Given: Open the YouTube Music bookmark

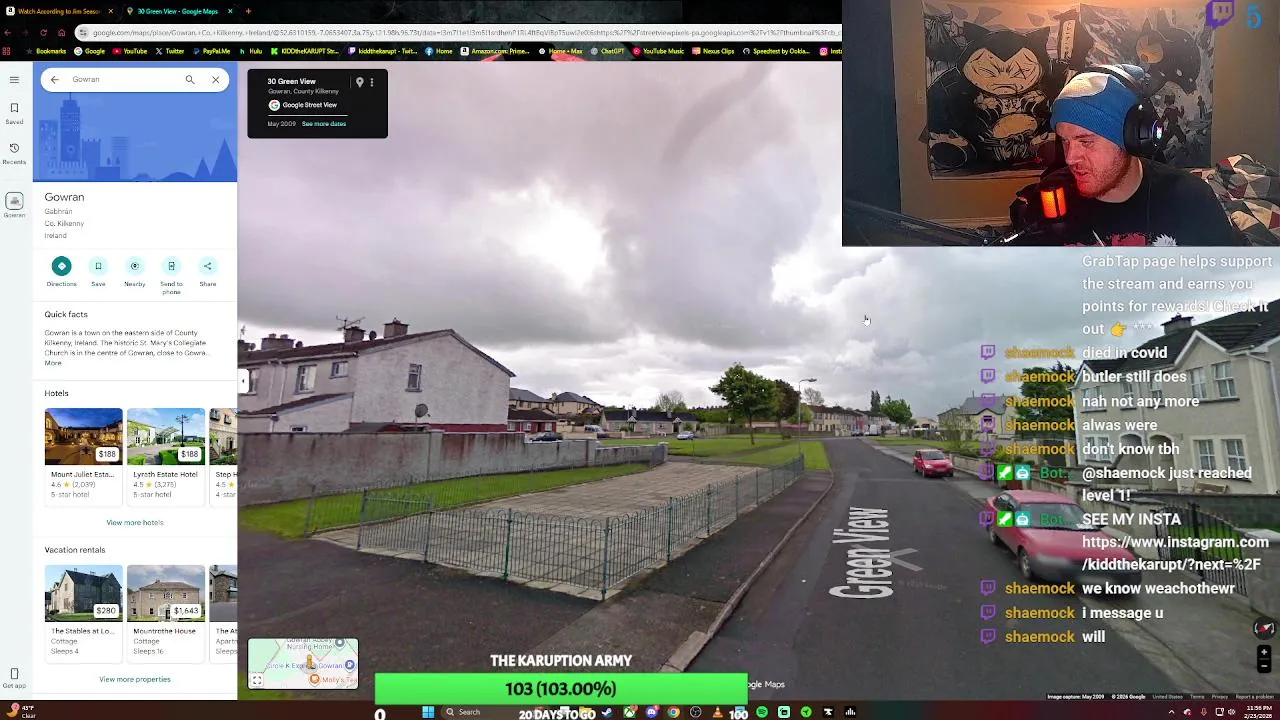Looking at the screenshot, I should pyautogui.click(x=658, y=51).
